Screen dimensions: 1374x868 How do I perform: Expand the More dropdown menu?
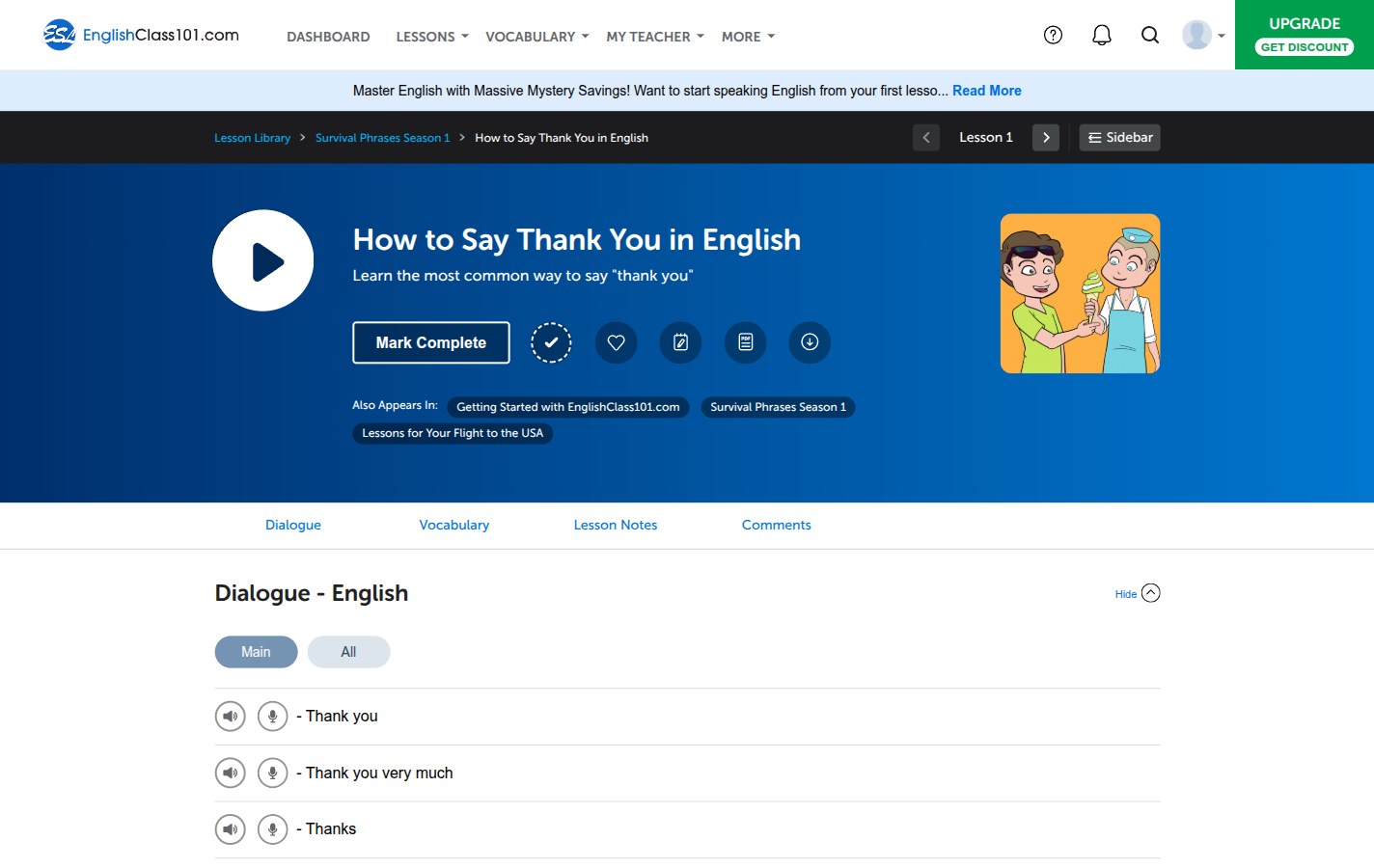748,37
